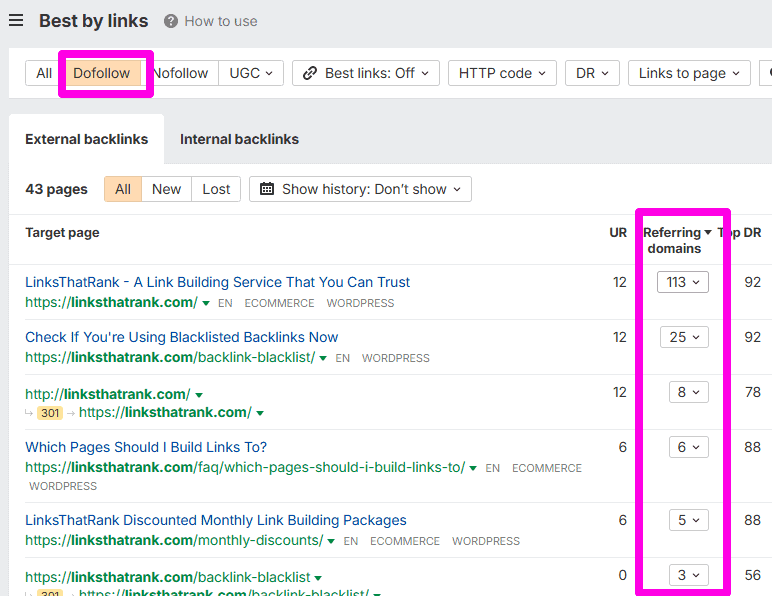The width and height of the screenshot is (772, 596).
Task: Select the New pages filter
Action: (166, 189)
